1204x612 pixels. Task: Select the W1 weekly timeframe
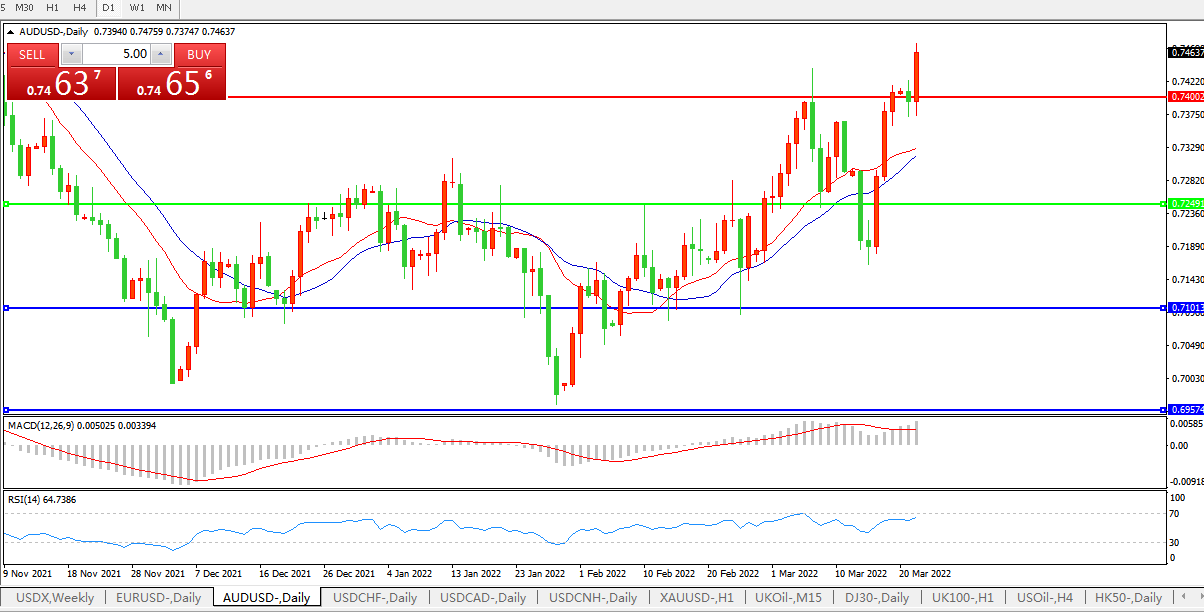(137, 7)
